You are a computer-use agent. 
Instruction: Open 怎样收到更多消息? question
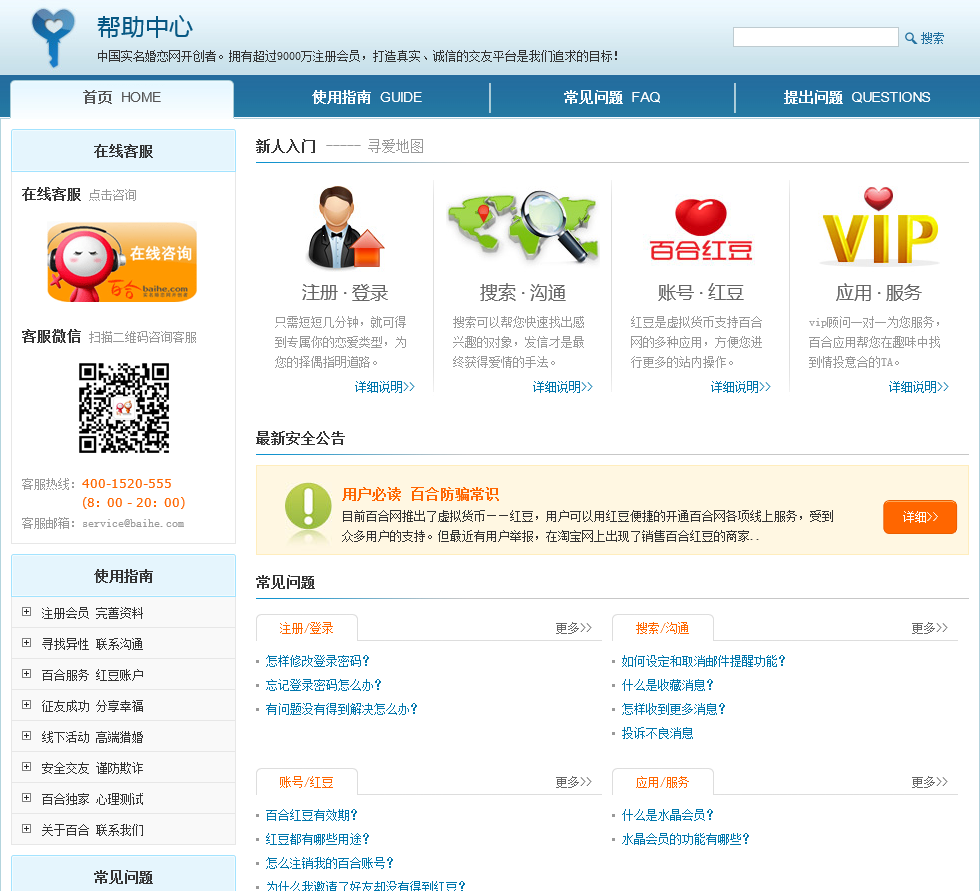click(x=673, y=709)
